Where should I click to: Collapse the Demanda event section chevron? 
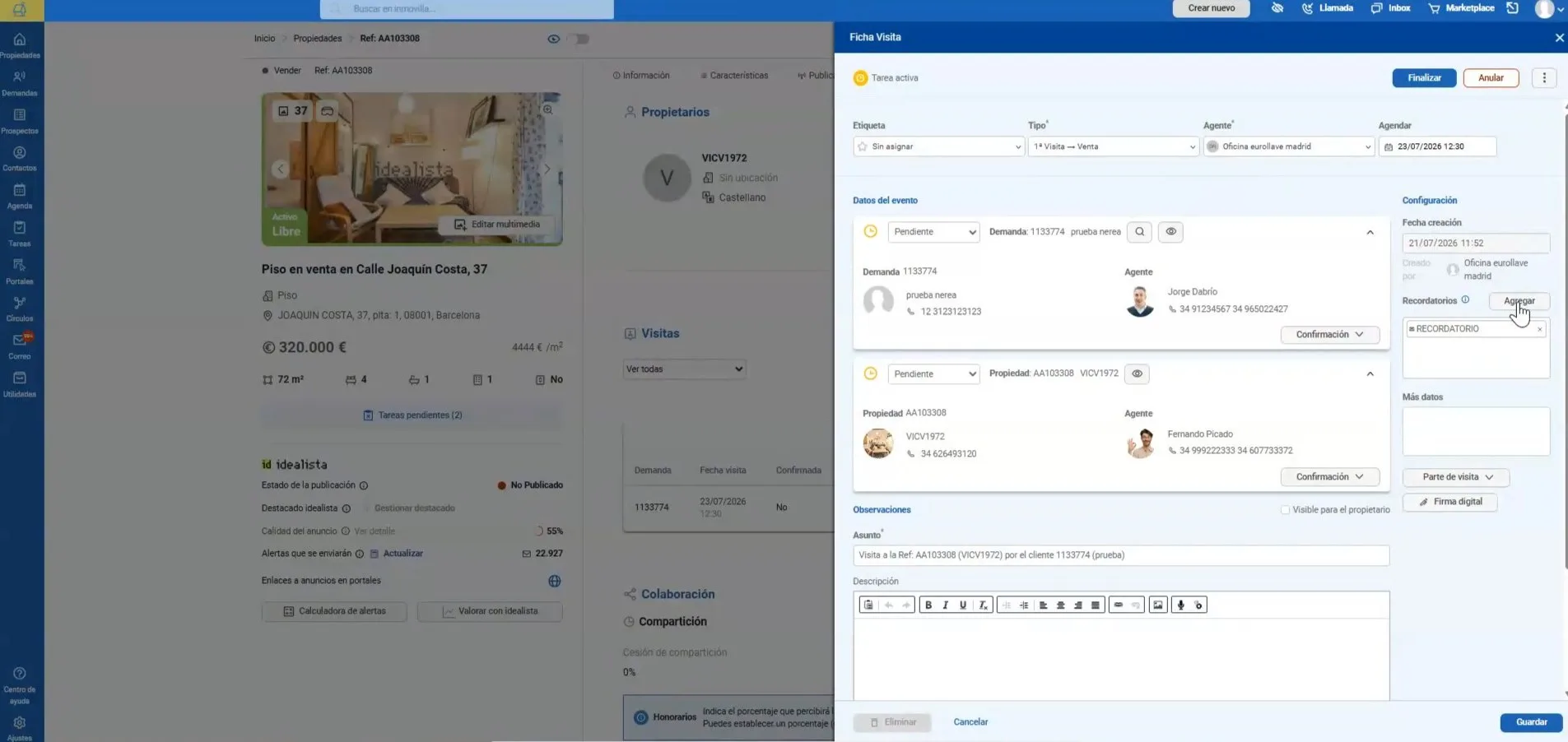[1370, 233]
